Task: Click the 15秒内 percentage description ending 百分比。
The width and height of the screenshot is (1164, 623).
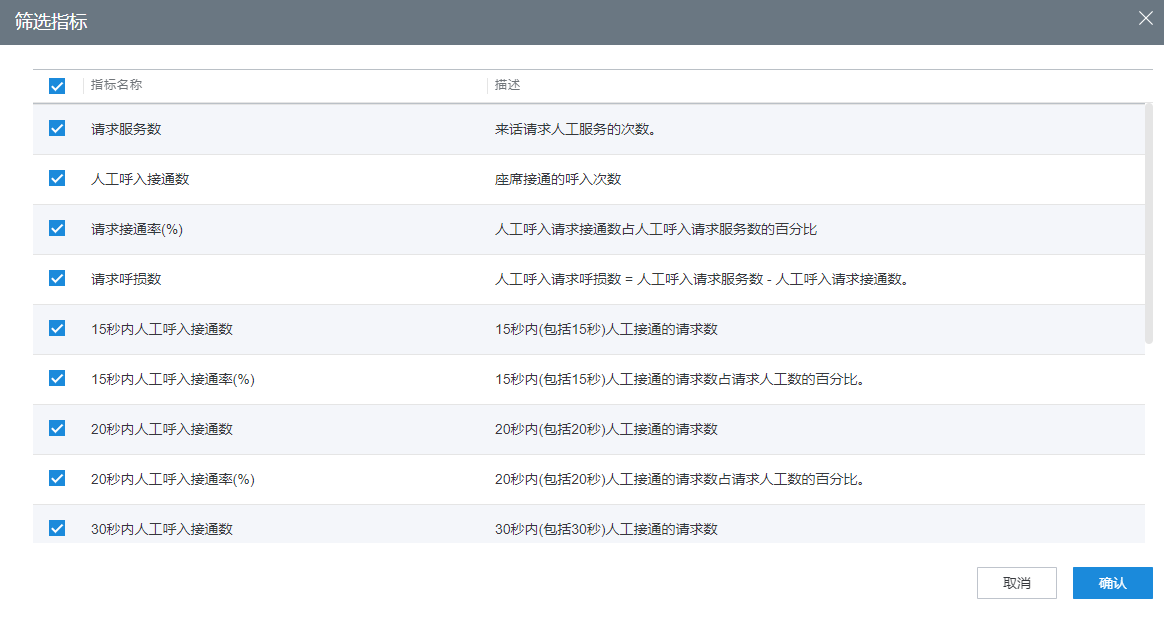Action: pyautogui.click(x=680, y=379)
